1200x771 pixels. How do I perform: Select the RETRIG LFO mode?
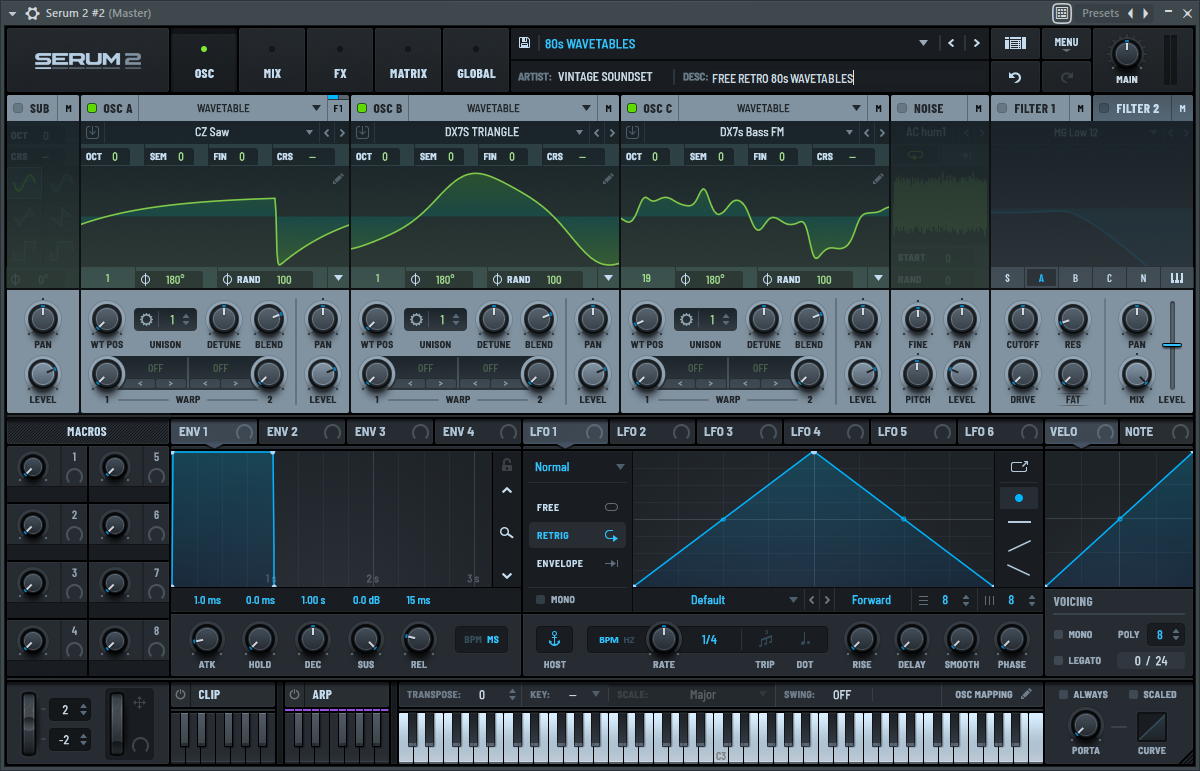577,535
